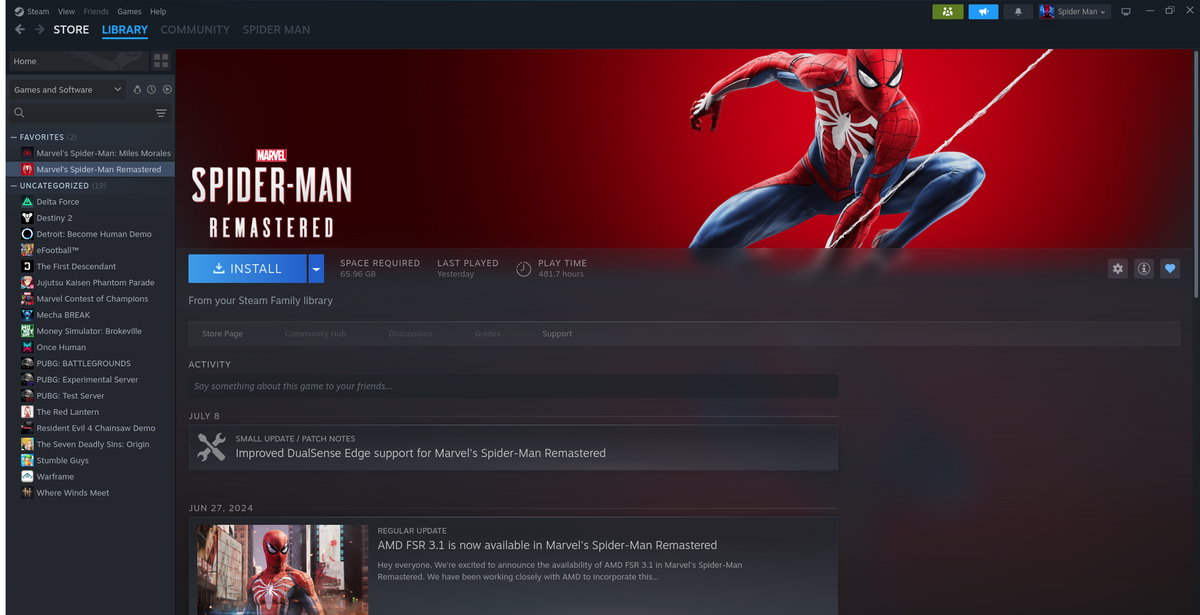Image resolution: width=1200 pixels, height=615 pixels.
Task: Toggle the recent activity clock filter
Action: tap(152, 89)
